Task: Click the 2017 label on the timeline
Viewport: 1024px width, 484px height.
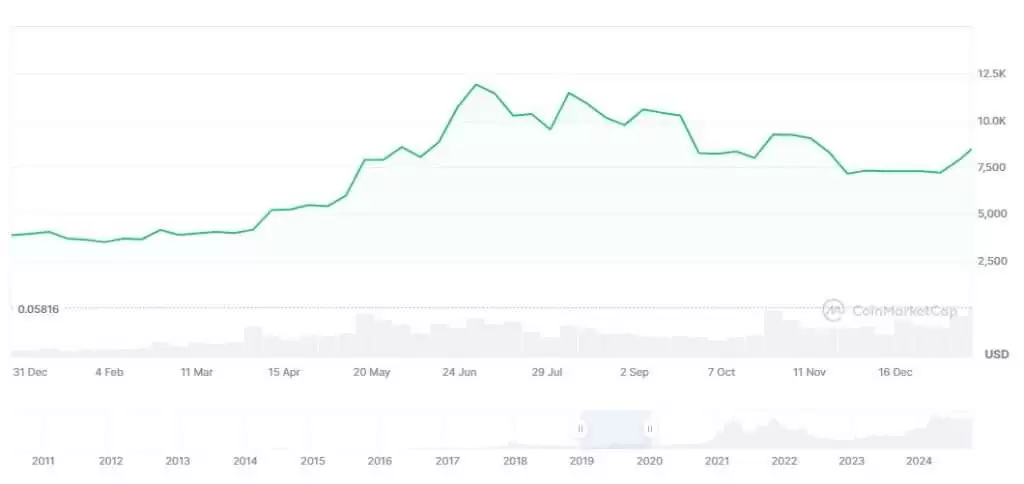Action: pos(447,462)
